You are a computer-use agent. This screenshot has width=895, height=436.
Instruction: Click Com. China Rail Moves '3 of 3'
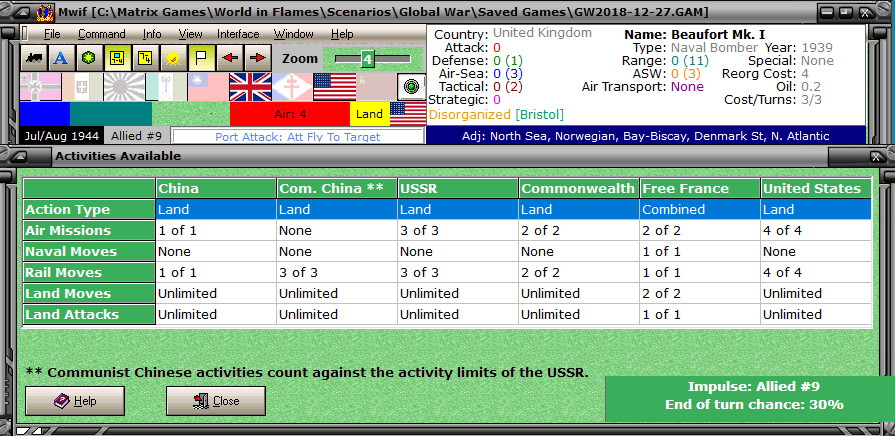tap(337, 273)
